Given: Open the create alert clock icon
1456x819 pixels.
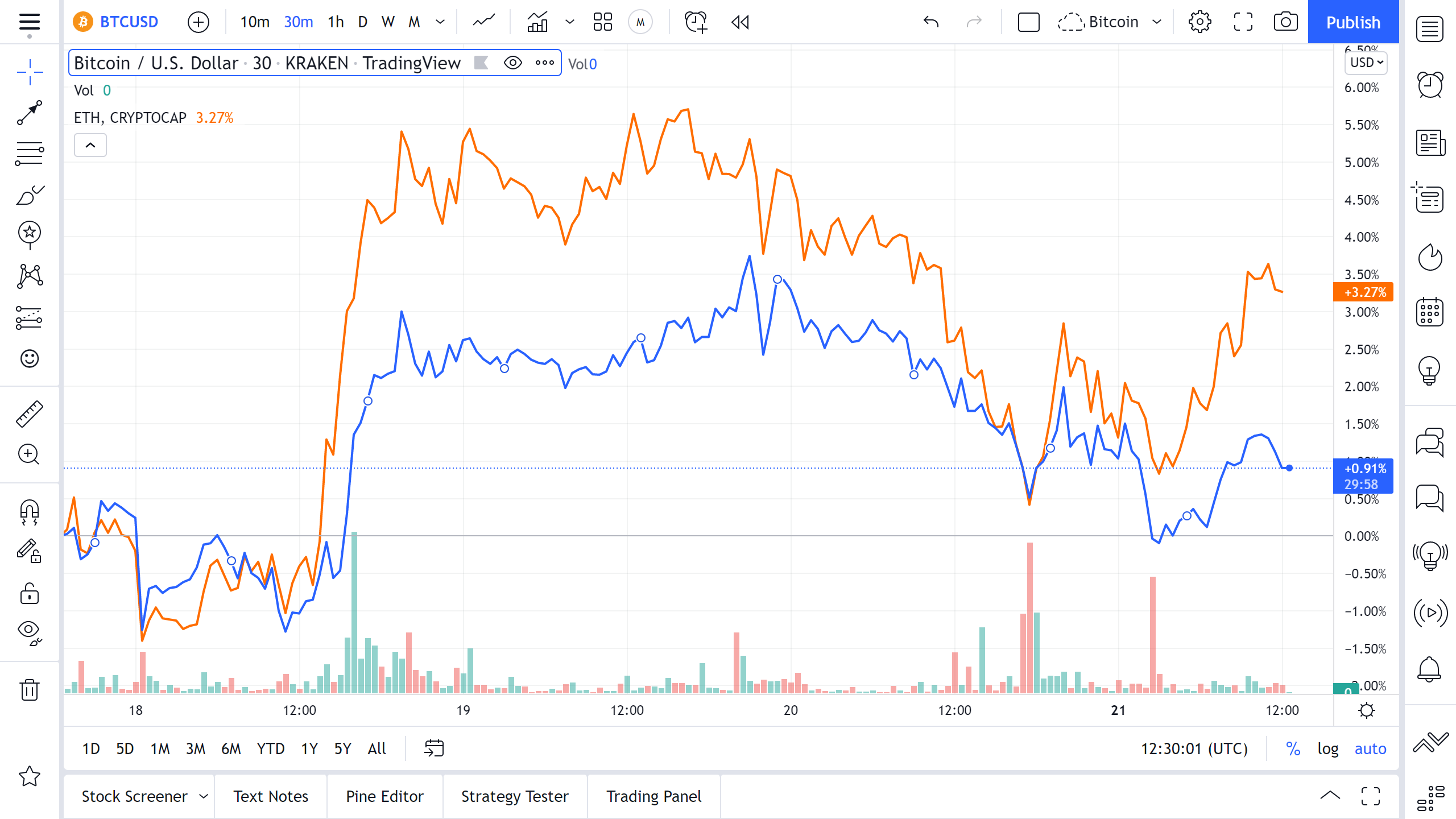Looking at the screenshot, I should pyautogui.click(x=696, y=22).
